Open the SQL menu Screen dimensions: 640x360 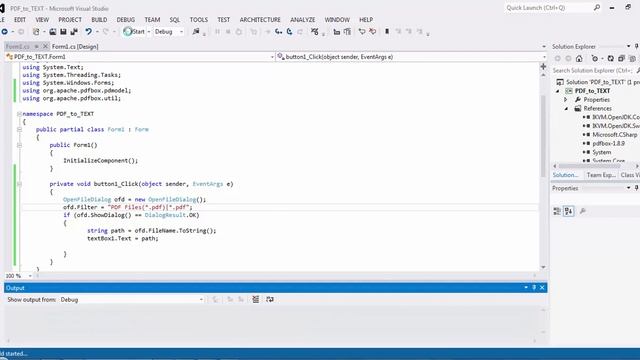(175, 20)
